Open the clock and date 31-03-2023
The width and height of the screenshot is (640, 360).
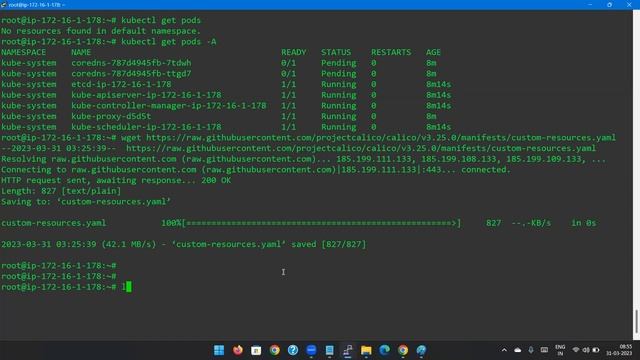click(x=619, y=350)
